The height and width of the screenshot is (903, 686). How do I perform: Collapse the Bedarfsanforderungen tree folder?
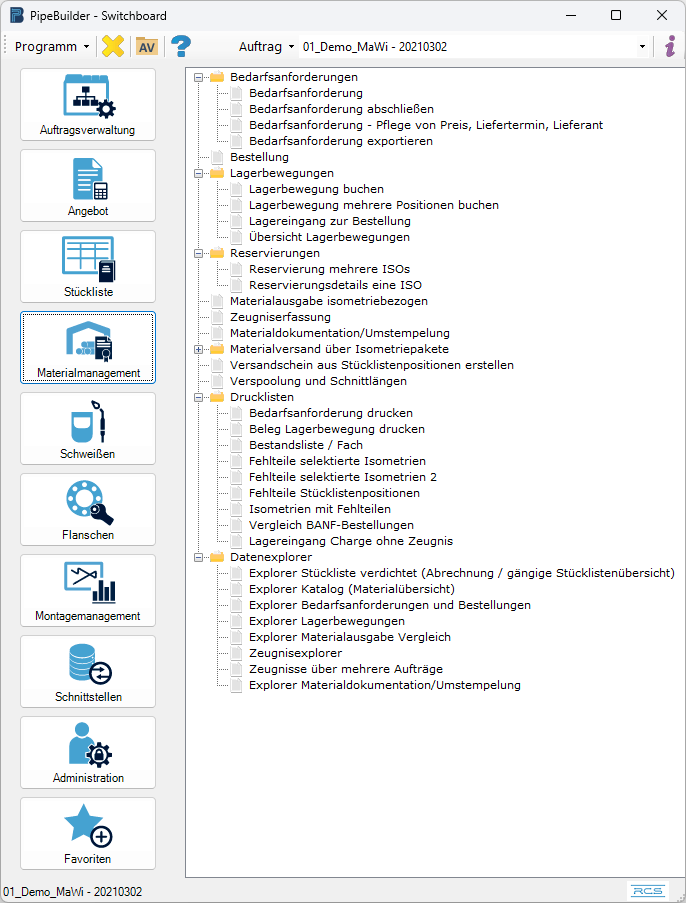click(x=199, y=77)
